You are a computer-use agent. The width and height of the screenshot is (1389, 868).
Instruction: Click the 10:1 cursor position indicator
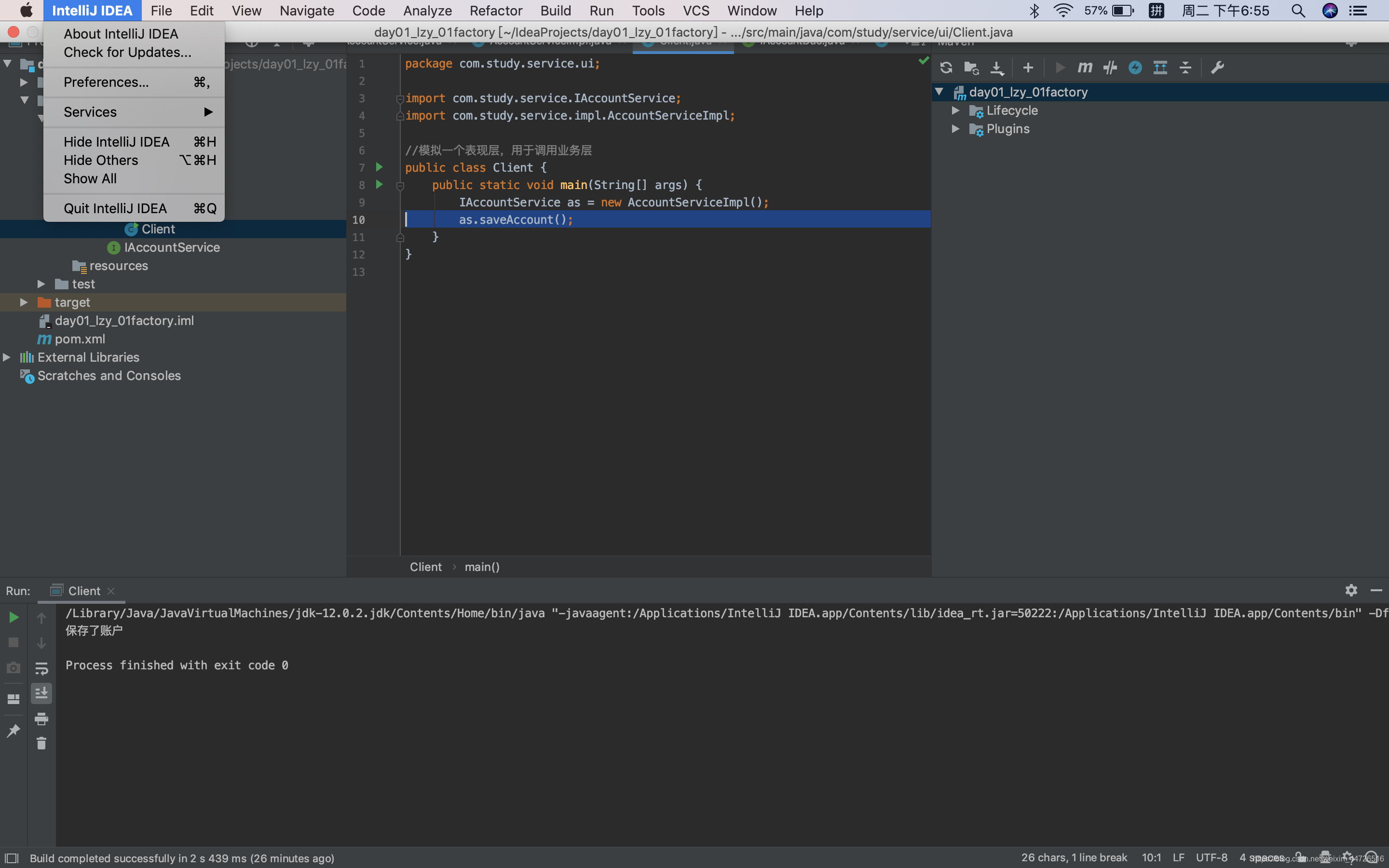pyautogui.click(x=1151, y=858)
